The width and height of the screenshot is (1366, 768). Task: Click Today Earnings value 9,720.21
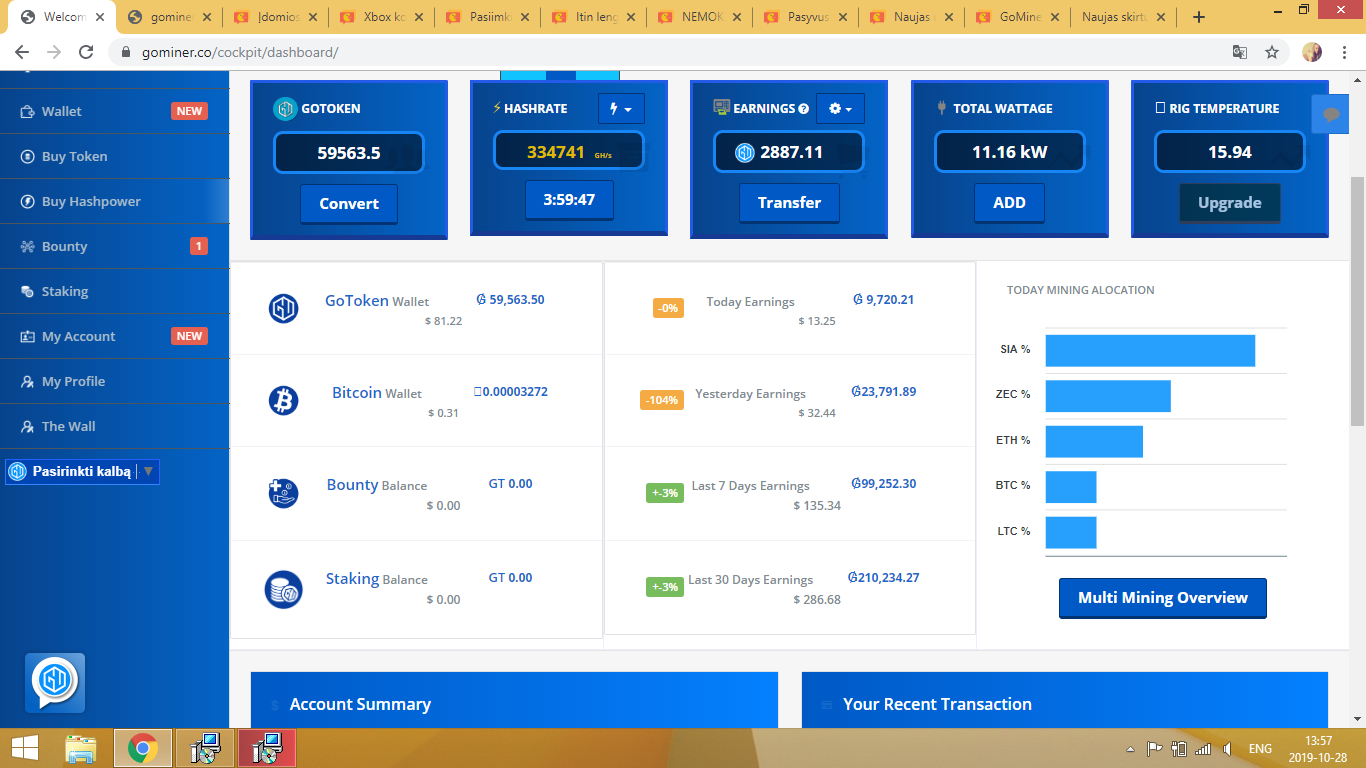884,299
